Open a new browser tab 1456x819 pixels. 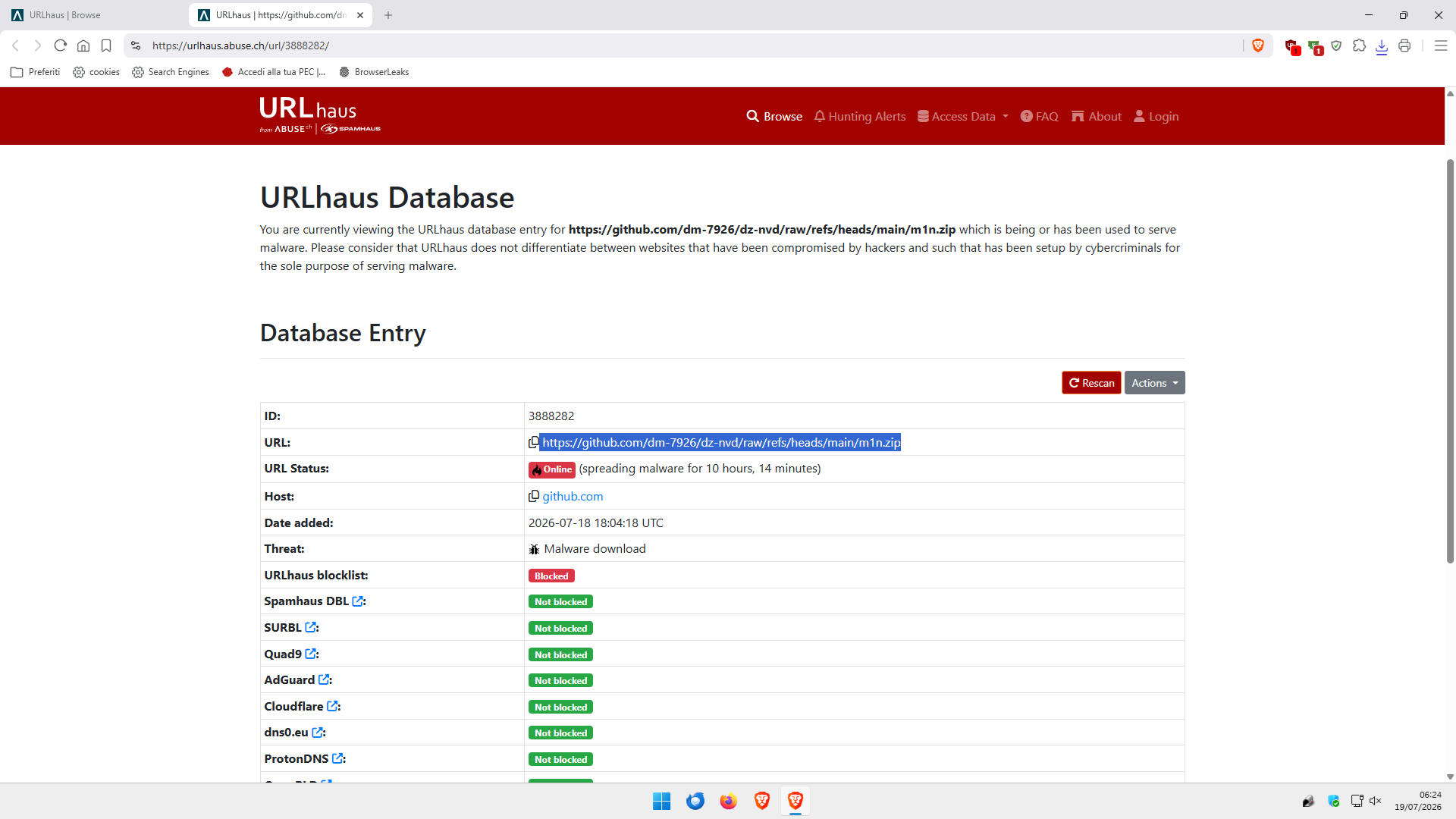388,15
